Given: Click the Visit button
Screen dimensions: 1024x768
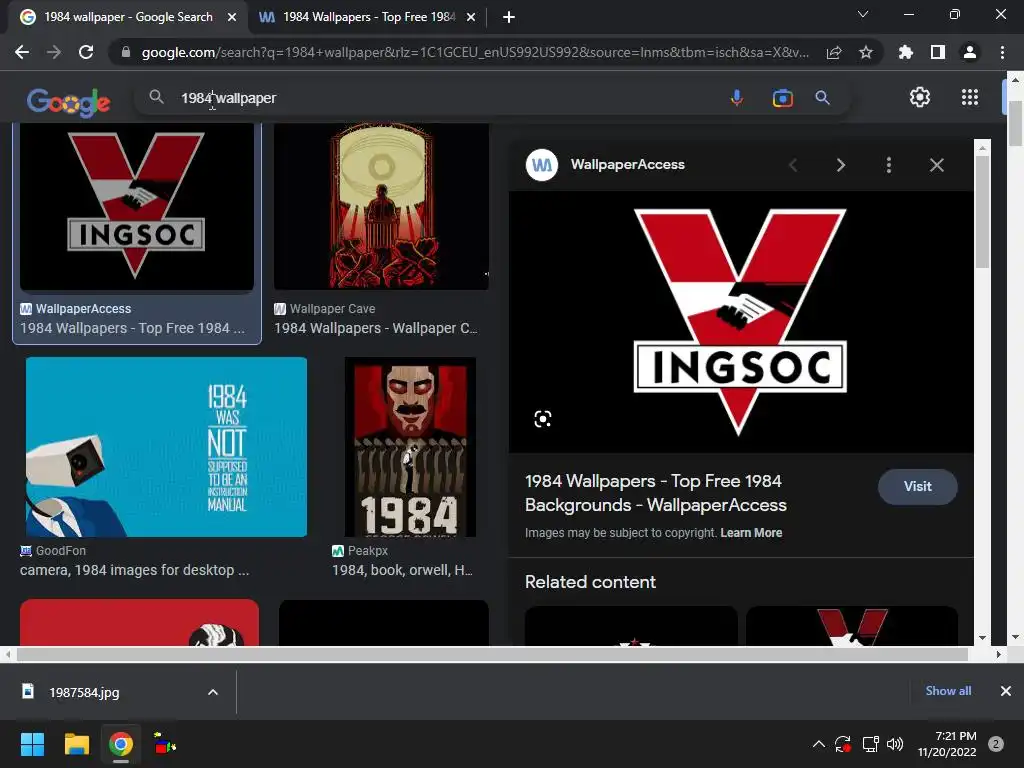Looking at the screenshot, I should click(918, 487).
